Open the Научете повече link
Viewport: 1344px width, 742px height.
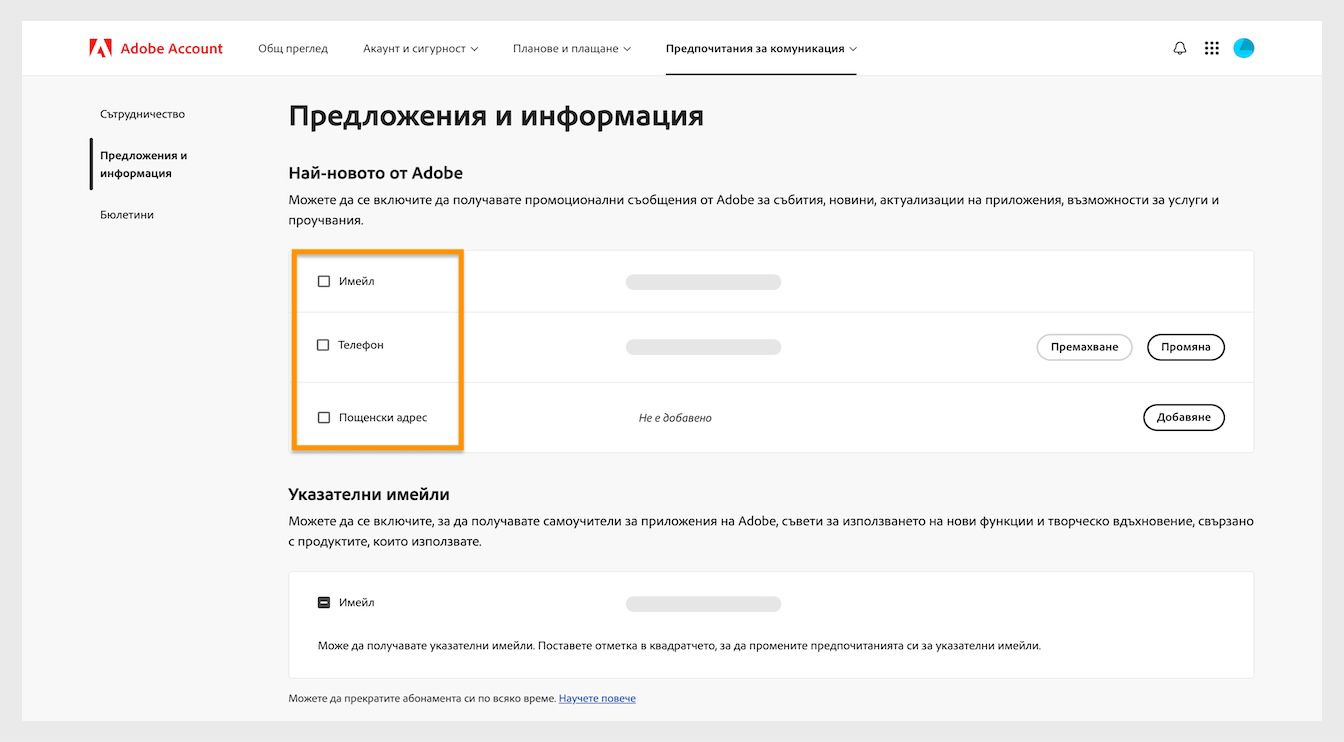click(597, 698)
